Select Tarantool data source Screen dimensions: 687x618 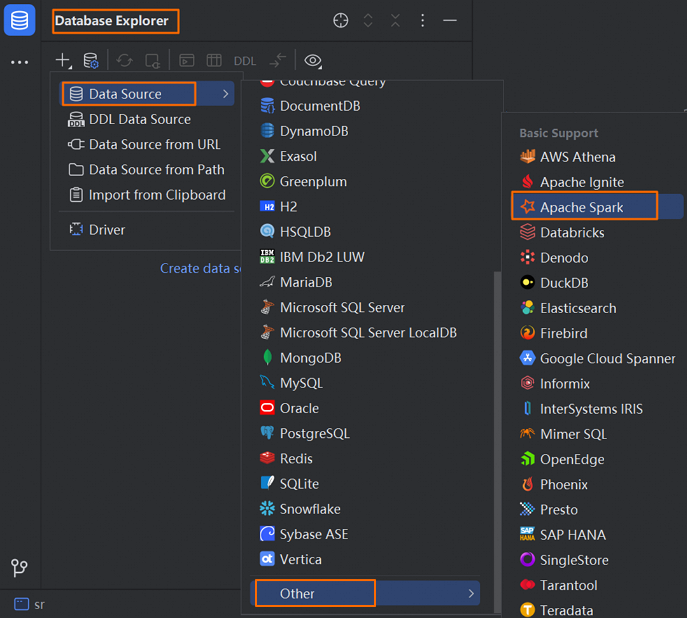597,585
